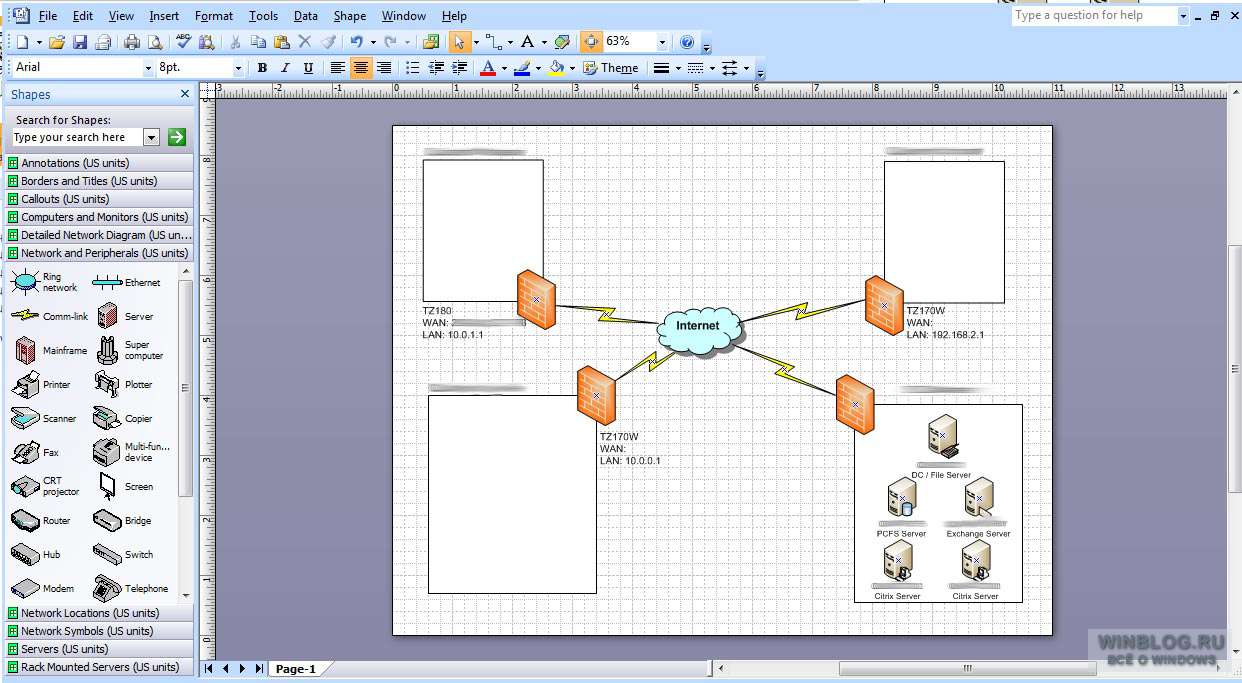
Task: Click the Line Color pen swatch
Action: click(522, 68)
